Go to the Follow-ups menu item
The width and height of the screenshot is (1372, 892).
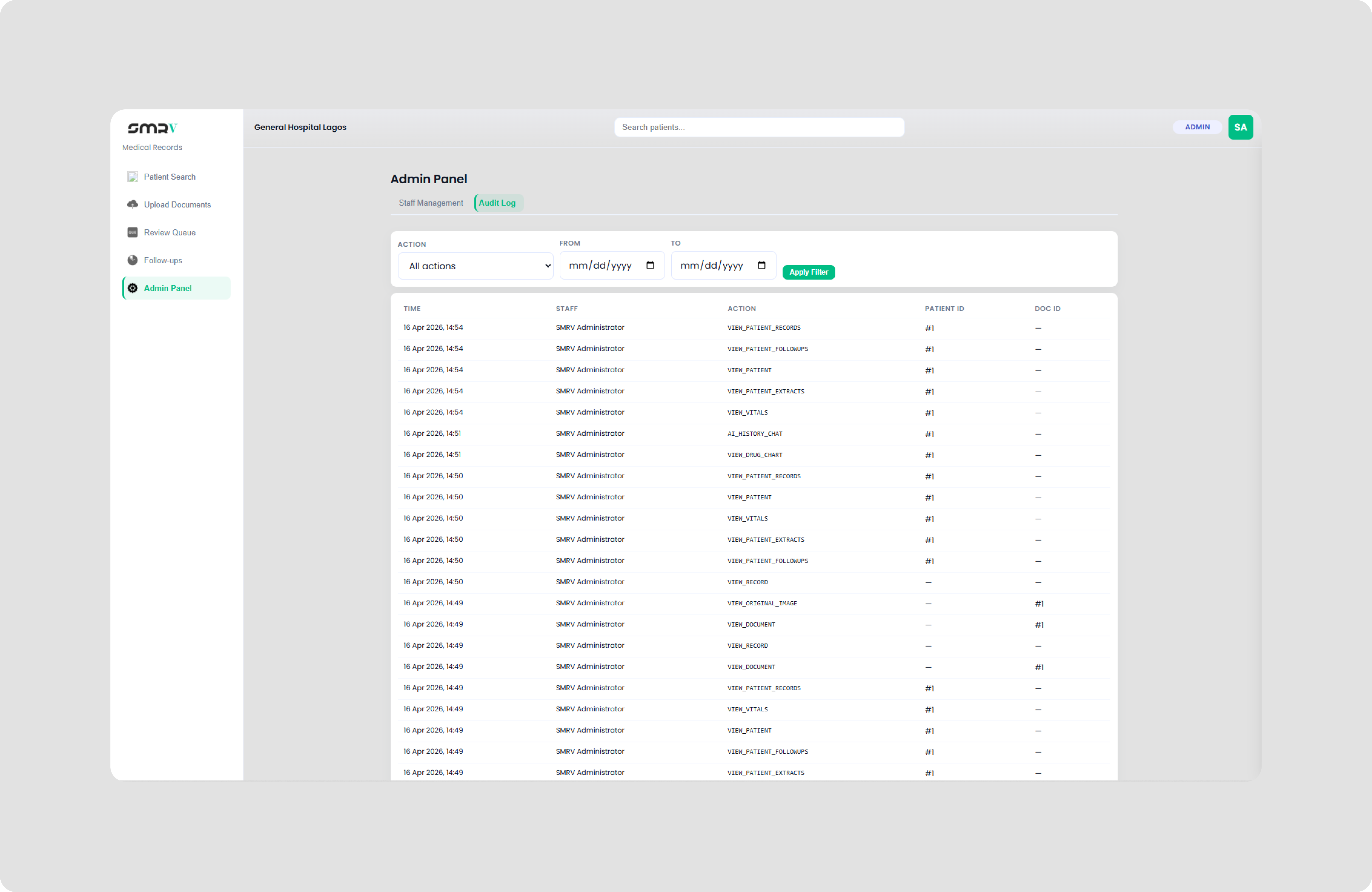(163, 261)
